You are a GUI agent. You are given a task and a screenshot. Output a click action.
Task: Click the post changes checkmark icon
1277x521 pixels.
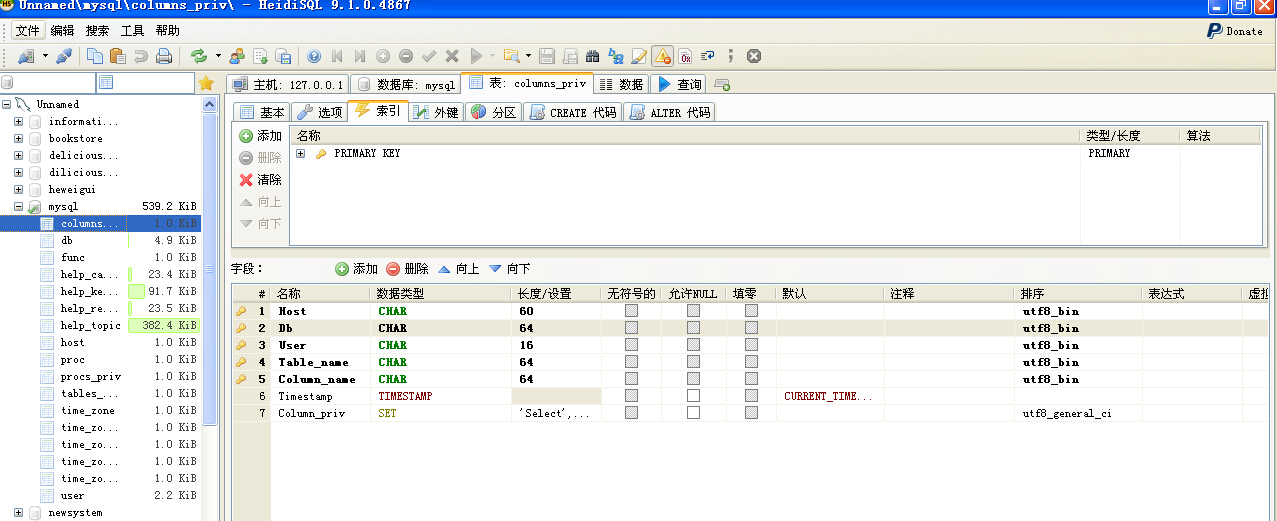(429, 56)
